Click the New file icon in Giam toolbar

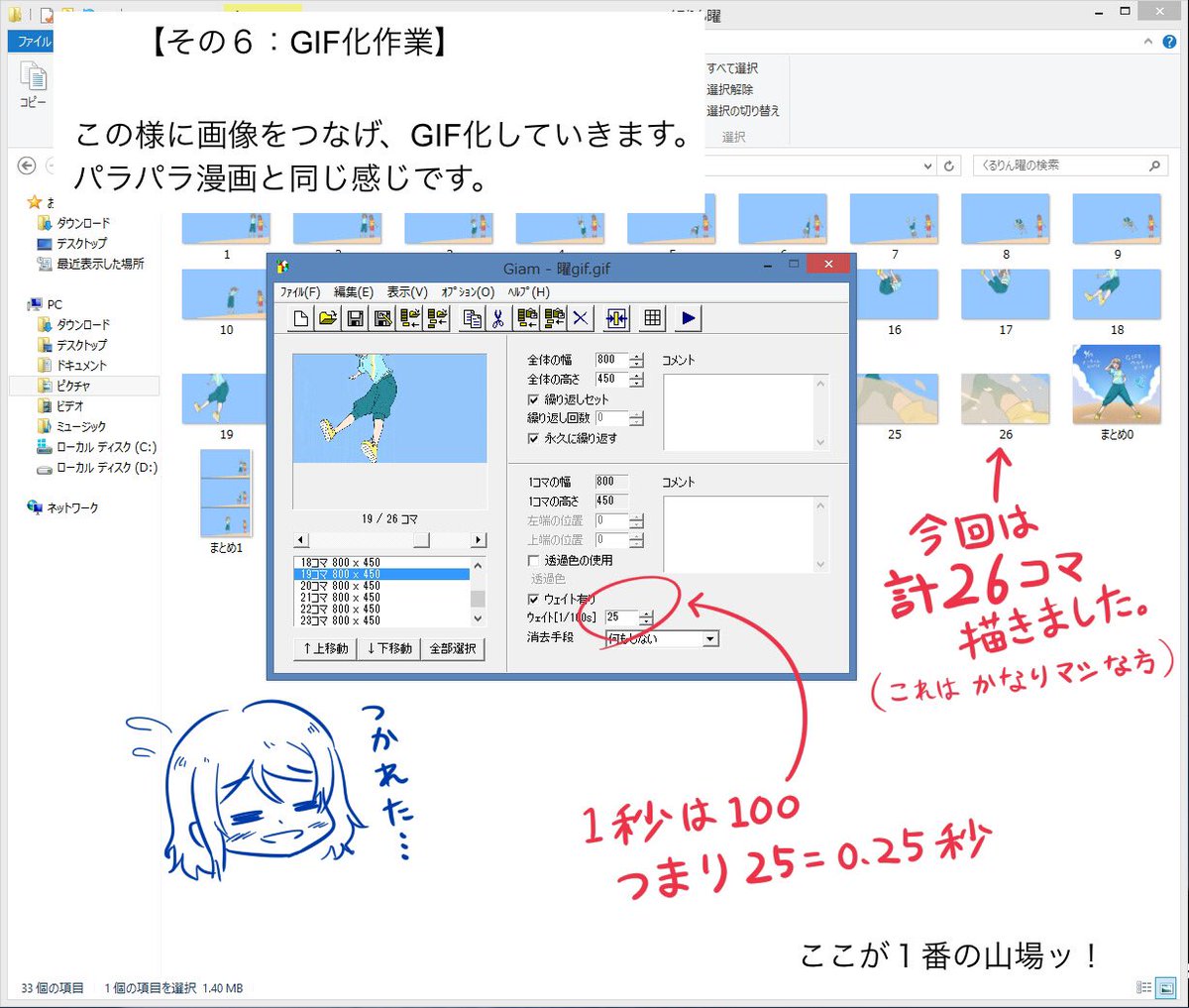[301, 318]
